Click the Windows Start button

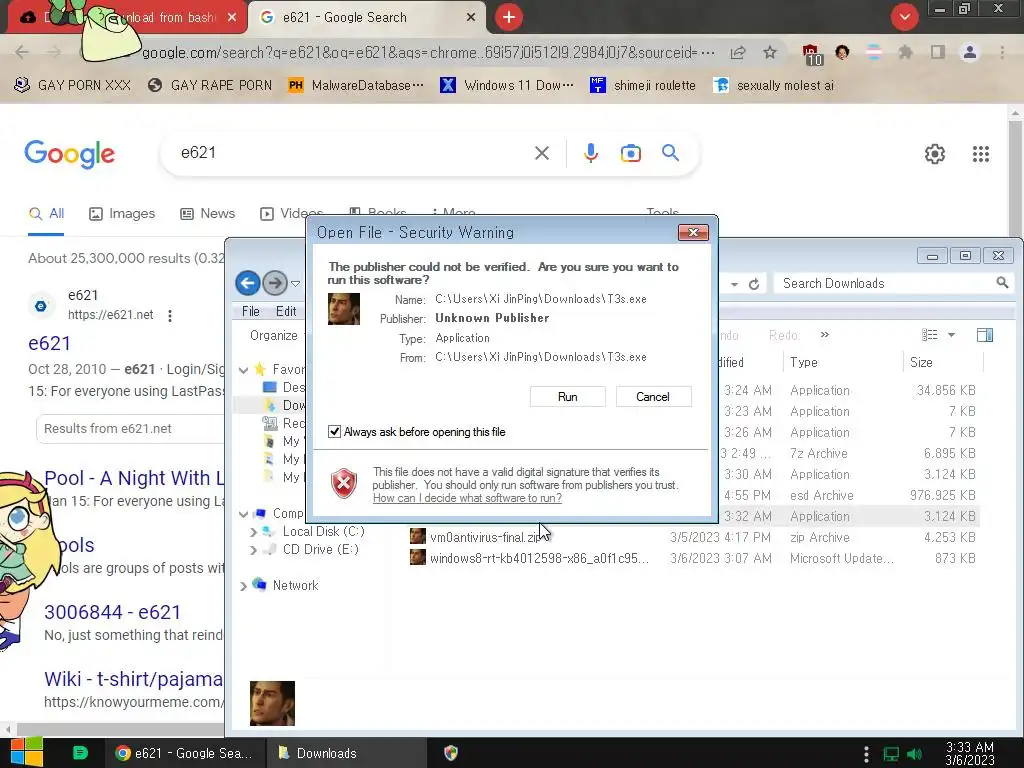(27, 752)
